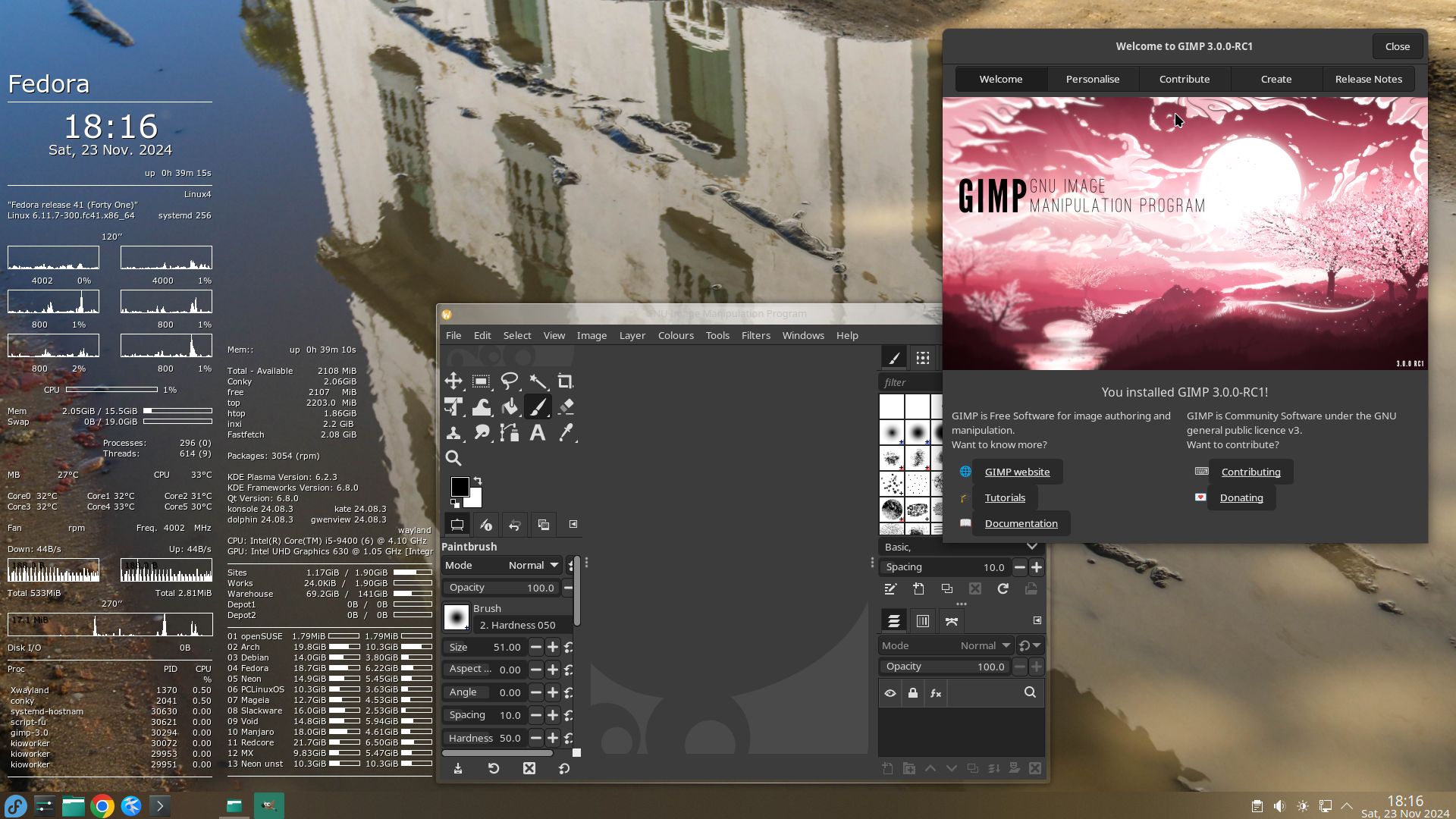Switch to Patterns tab next to Brushes
This screenshot has height=819, width=1456.
923,358
